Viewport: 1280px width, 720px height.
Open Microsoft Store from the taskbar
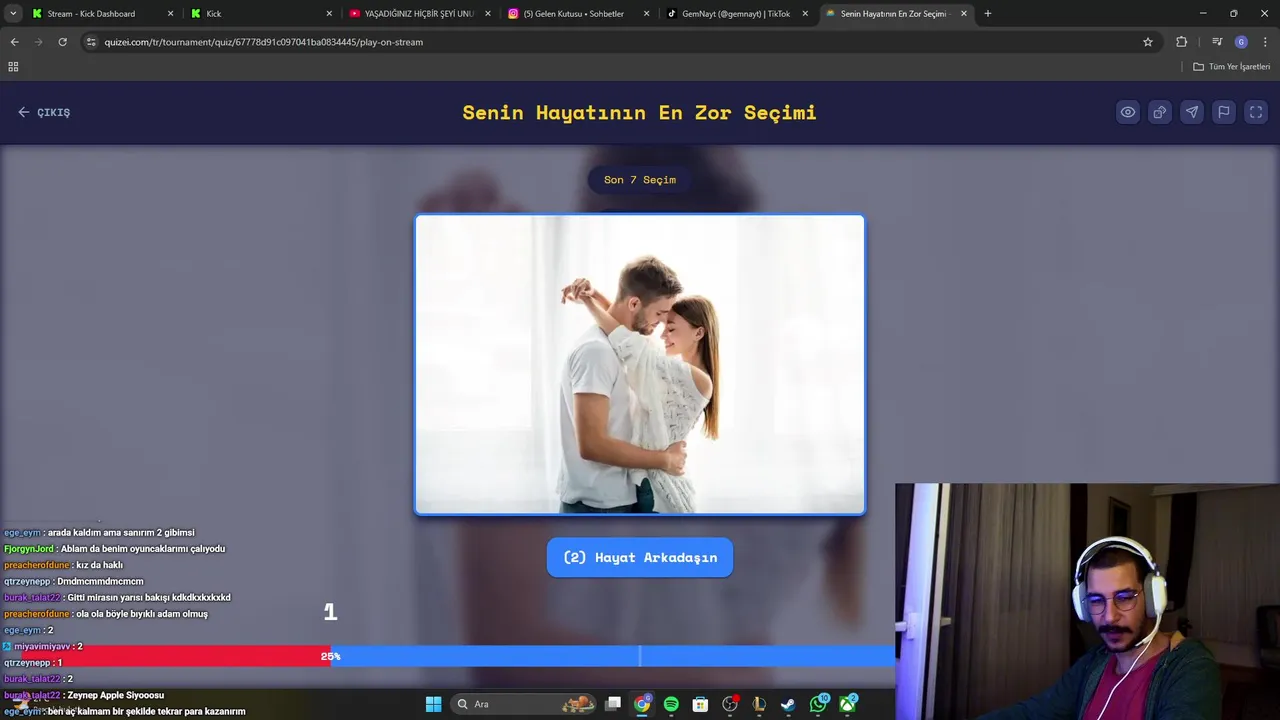700,704
